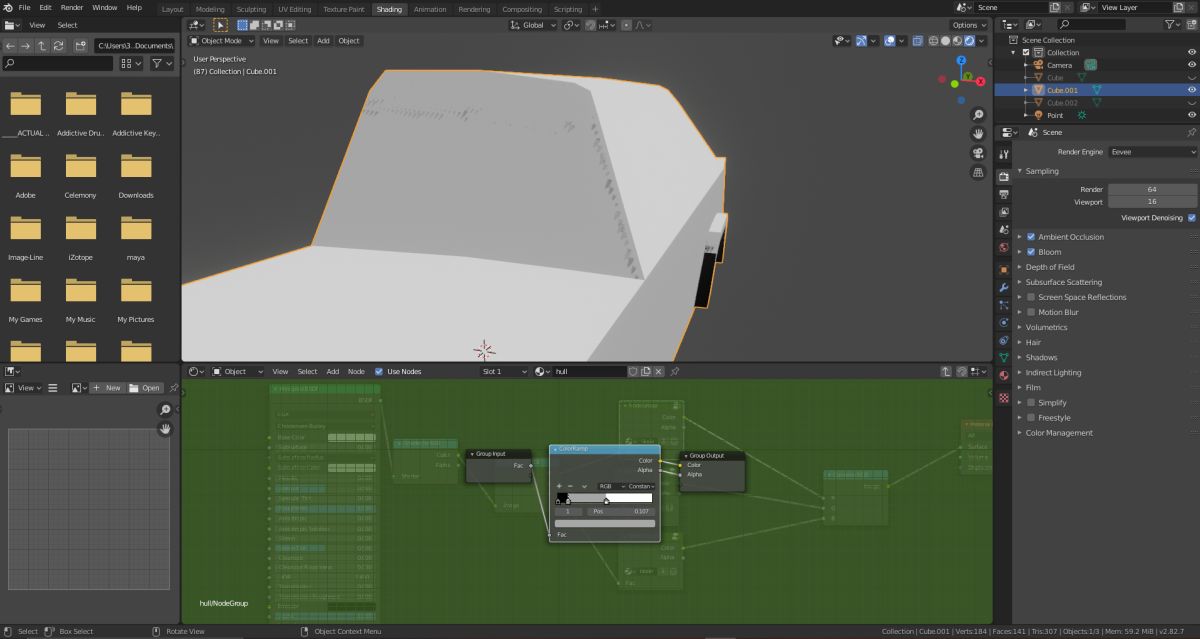Image resolution: width=1200 pixels, height=639 pixels.
Task: Disable the Ambient Occlusion checkbox
Action: tap(1031, 237)
